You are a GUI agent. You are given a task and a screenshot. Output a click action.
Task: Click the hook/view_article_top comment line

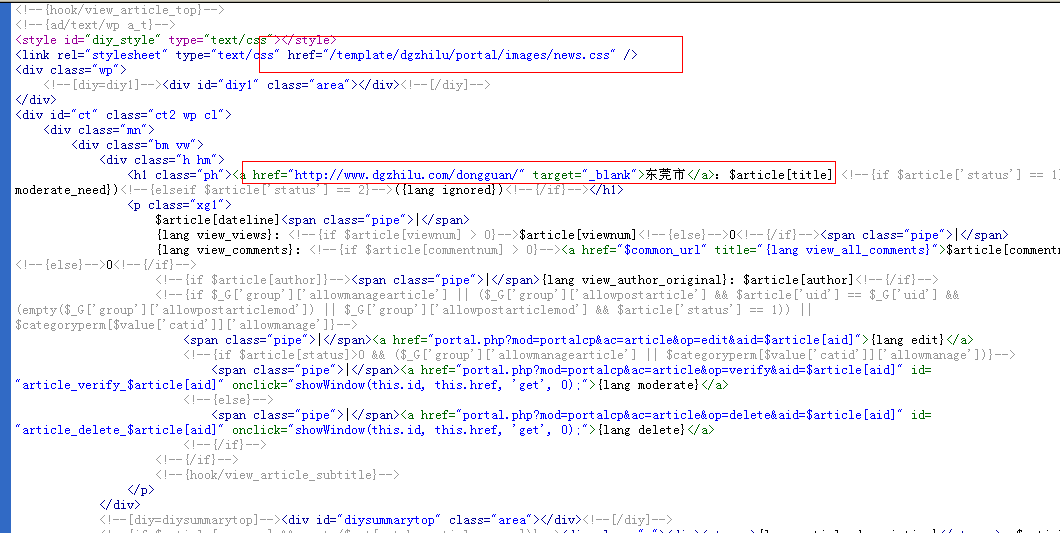coord(120,9)
